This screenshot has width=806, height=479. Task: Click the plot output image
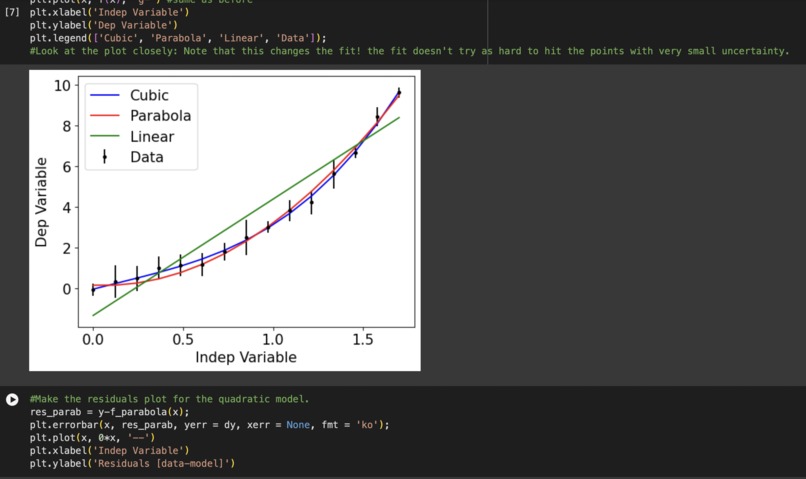[225, 220]
